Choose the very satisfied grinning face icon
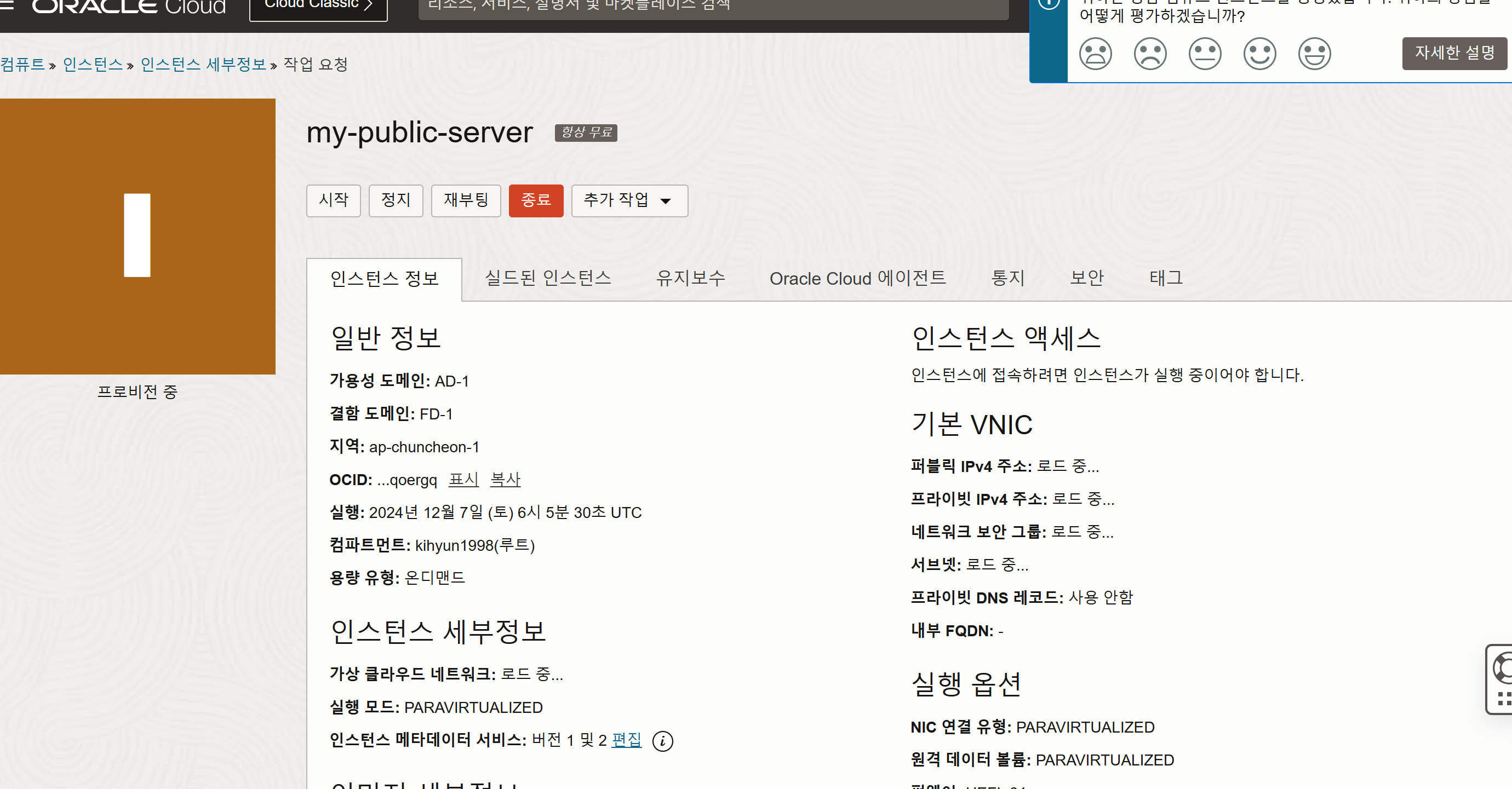 (x=1314, y=54)
